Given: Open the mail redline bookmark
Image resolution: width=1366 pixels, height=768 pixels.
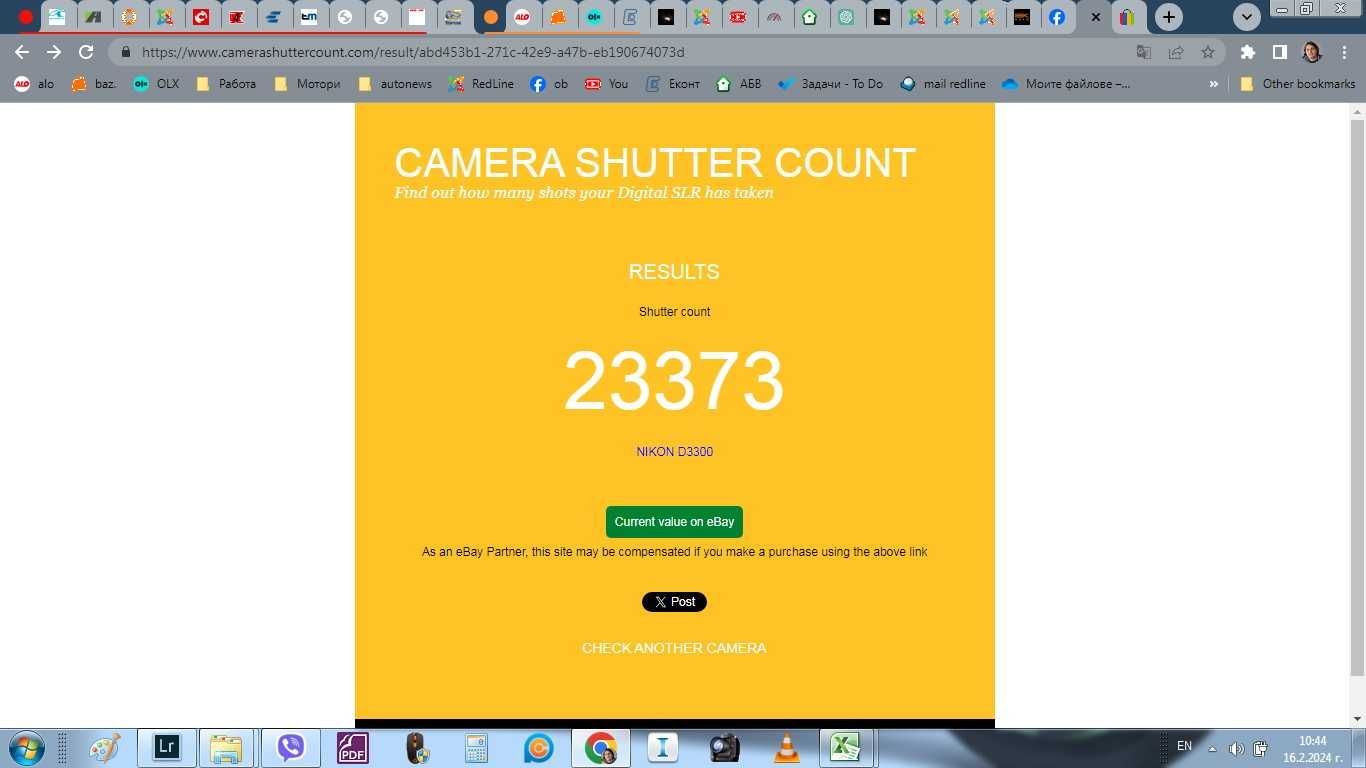Looking at the screenshot, I should click(943, 84).
